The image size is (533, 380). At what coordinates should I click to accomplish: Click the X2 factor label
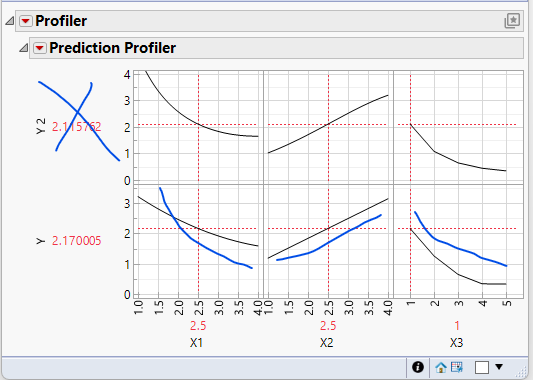[x=326, y=343]
